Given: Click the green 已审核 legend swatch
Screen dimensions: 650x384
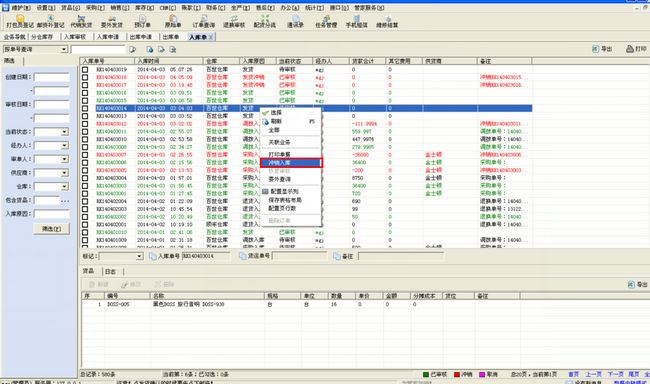Looking at the screenshot, I should (425, 374).
